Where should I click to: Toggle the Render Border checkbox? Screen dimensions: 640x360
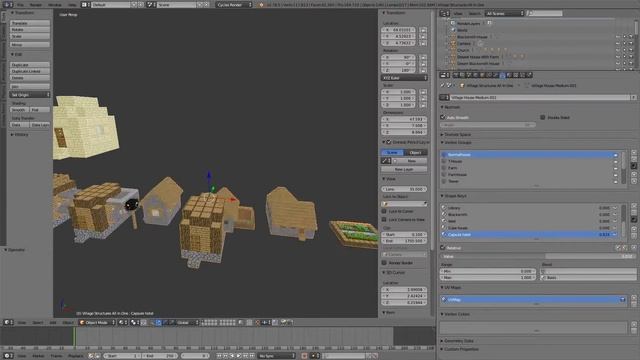tap(384, 263)
